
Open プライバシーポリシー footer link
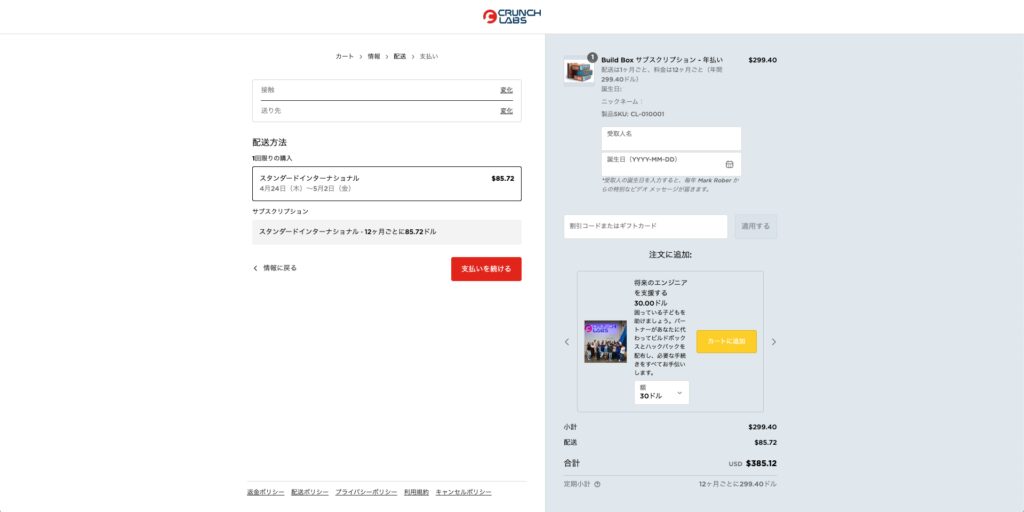coord(366,492)
